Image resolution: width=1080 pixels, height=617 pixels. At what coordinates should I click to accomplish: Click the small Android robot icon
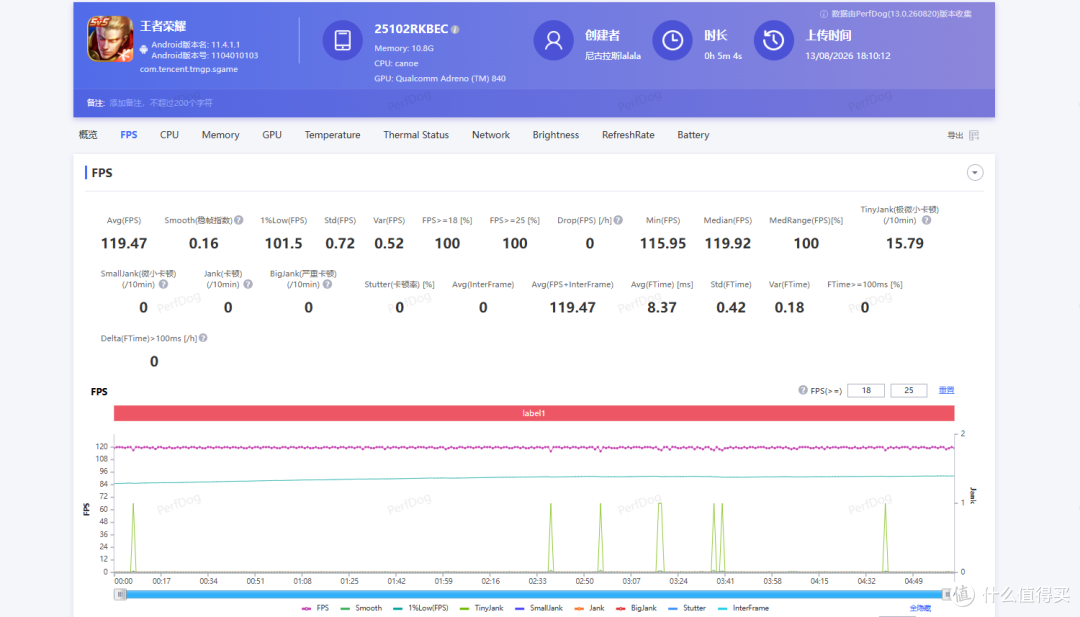click(x=143, y=50)
